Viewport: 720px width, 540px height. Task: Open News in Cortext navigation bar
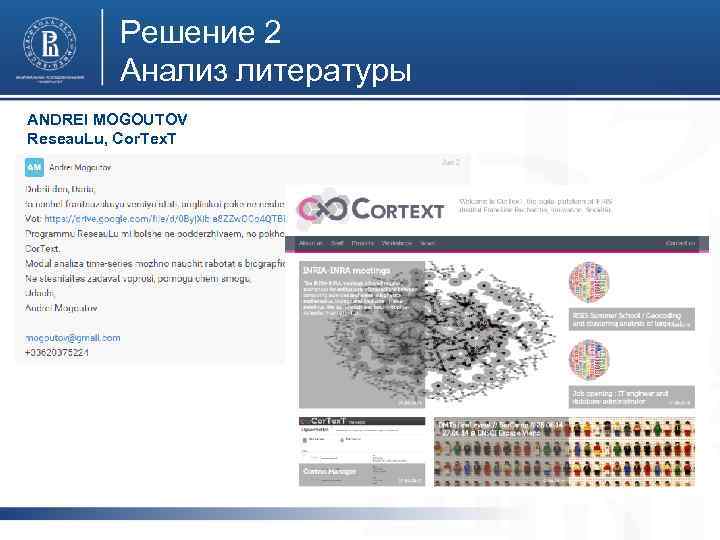pyautogui.click(x=427, y=243)
